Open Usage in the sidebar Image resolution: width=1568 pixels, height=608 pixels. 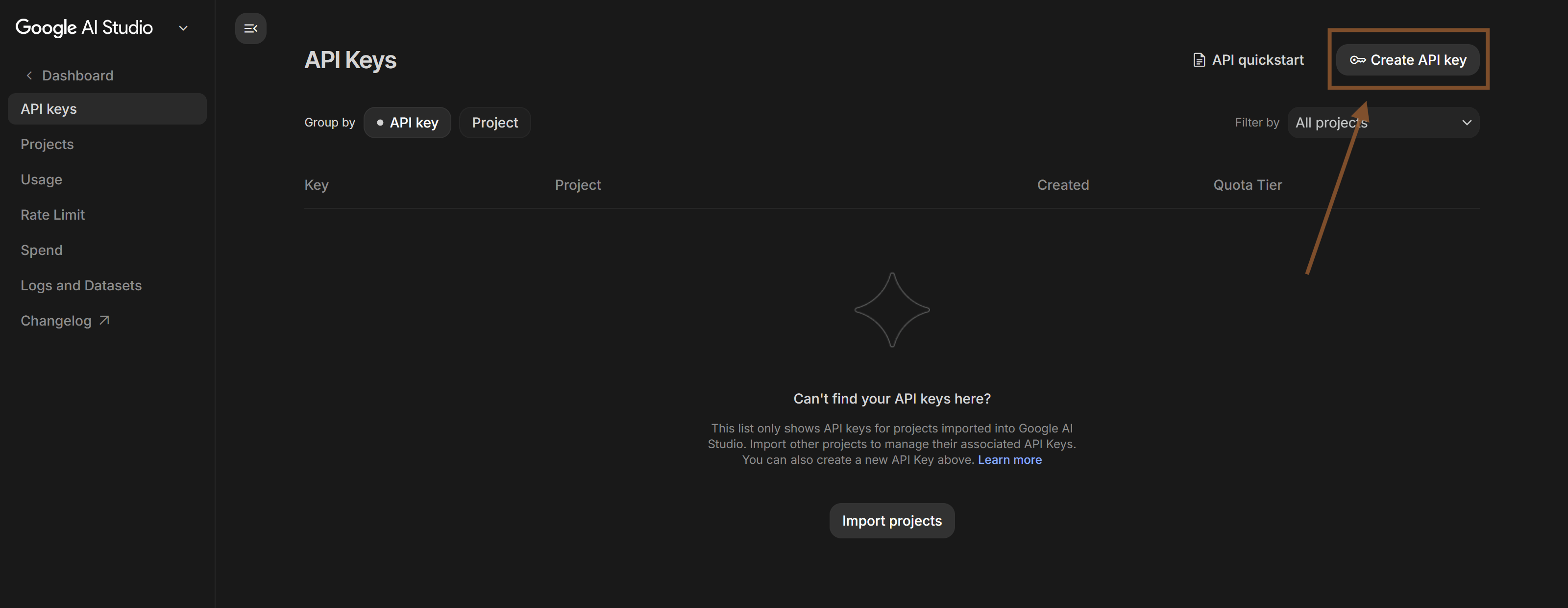[41, 180]
